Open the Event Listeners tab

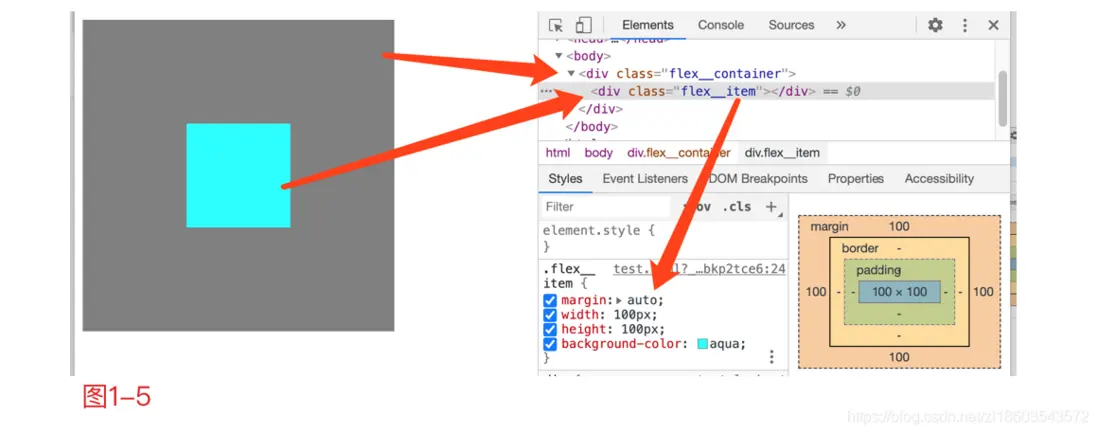(x=645, y=179)
